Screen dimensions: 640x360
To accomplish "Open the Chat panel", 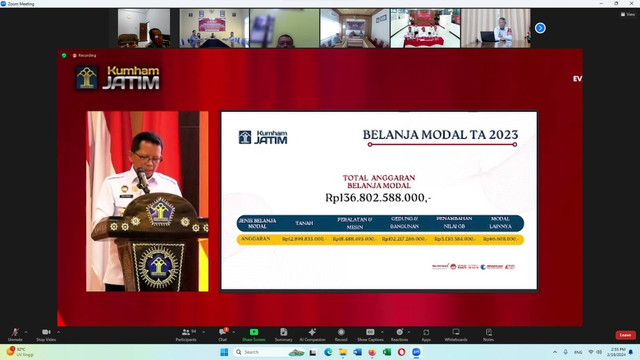I will 222,335.
